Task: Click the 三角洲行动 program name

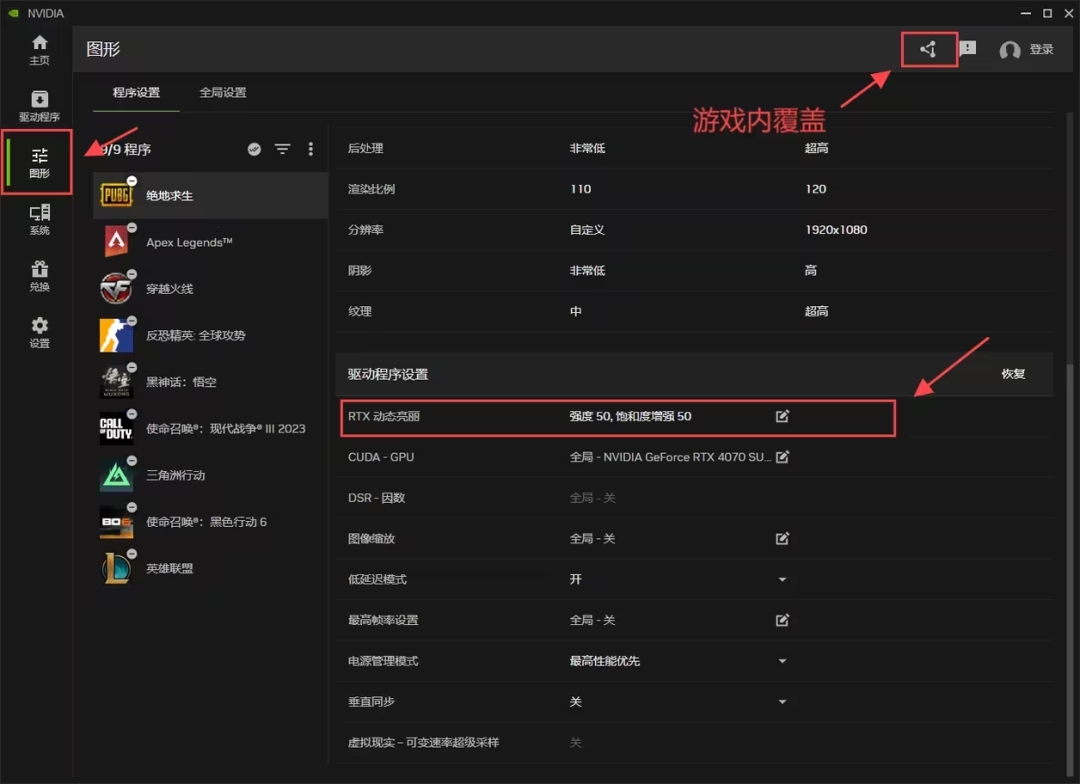Action: [x=176, y=475]
